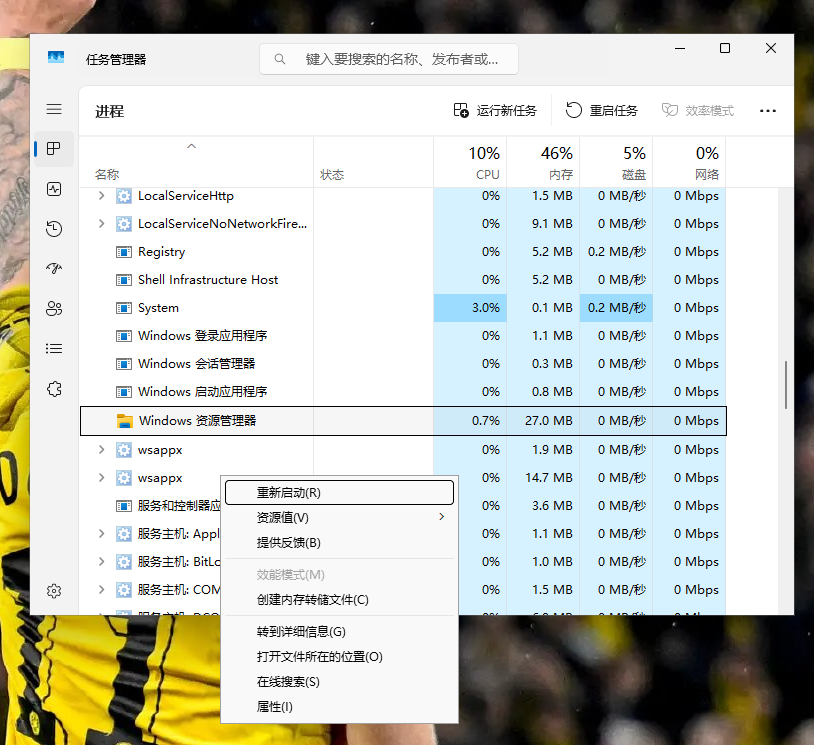Select 打开文件所在的位置(O) menu entry
This screenshot has width=814, height=745.
[x=340, y=657]
